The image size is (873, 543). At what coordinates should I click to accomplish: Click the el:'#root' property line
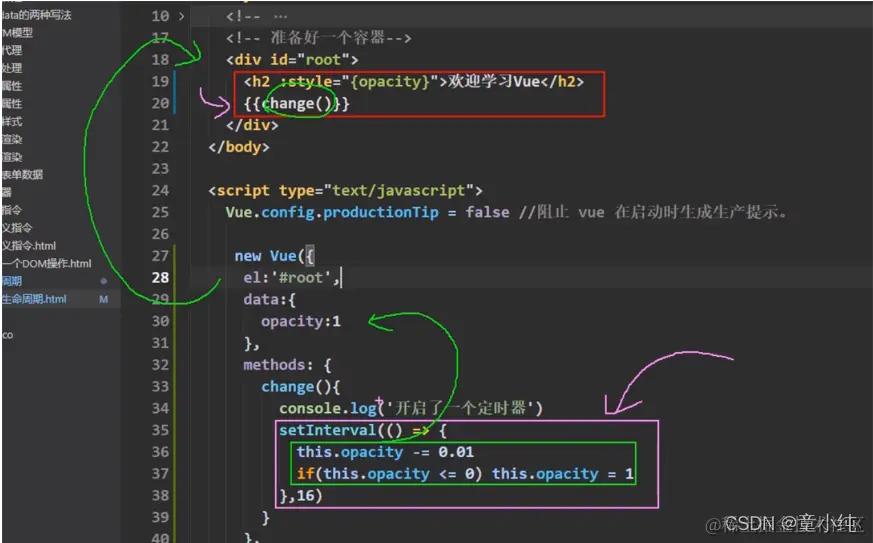291,277
